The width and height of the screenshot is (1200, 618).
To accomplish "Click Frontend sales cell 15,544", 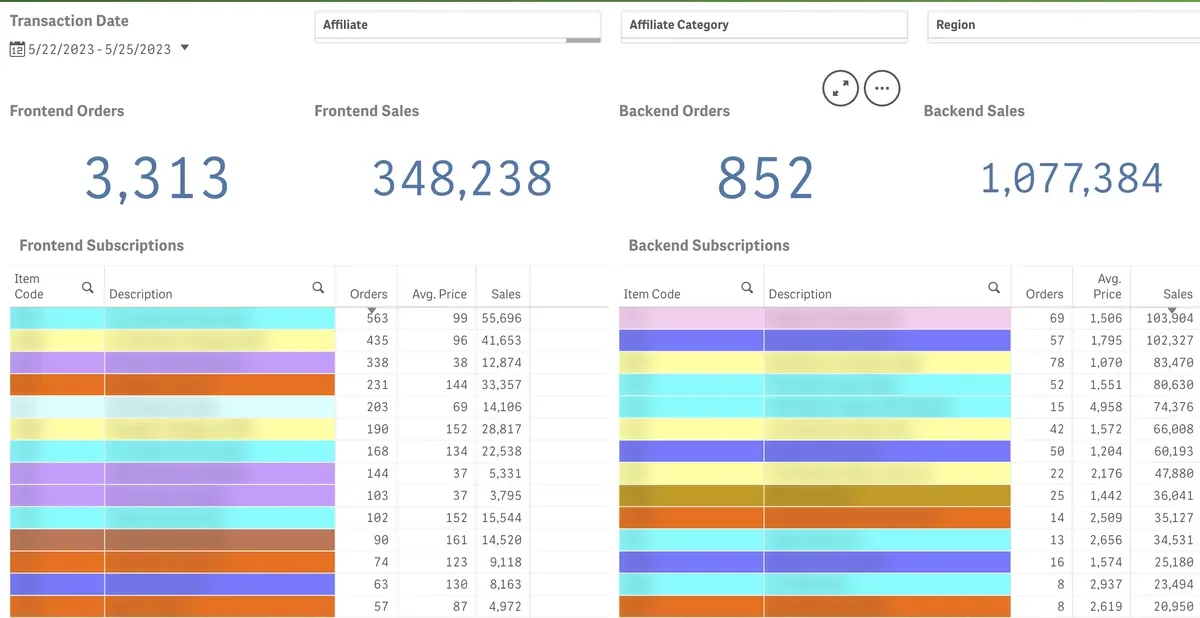I will tap(501, 517).
